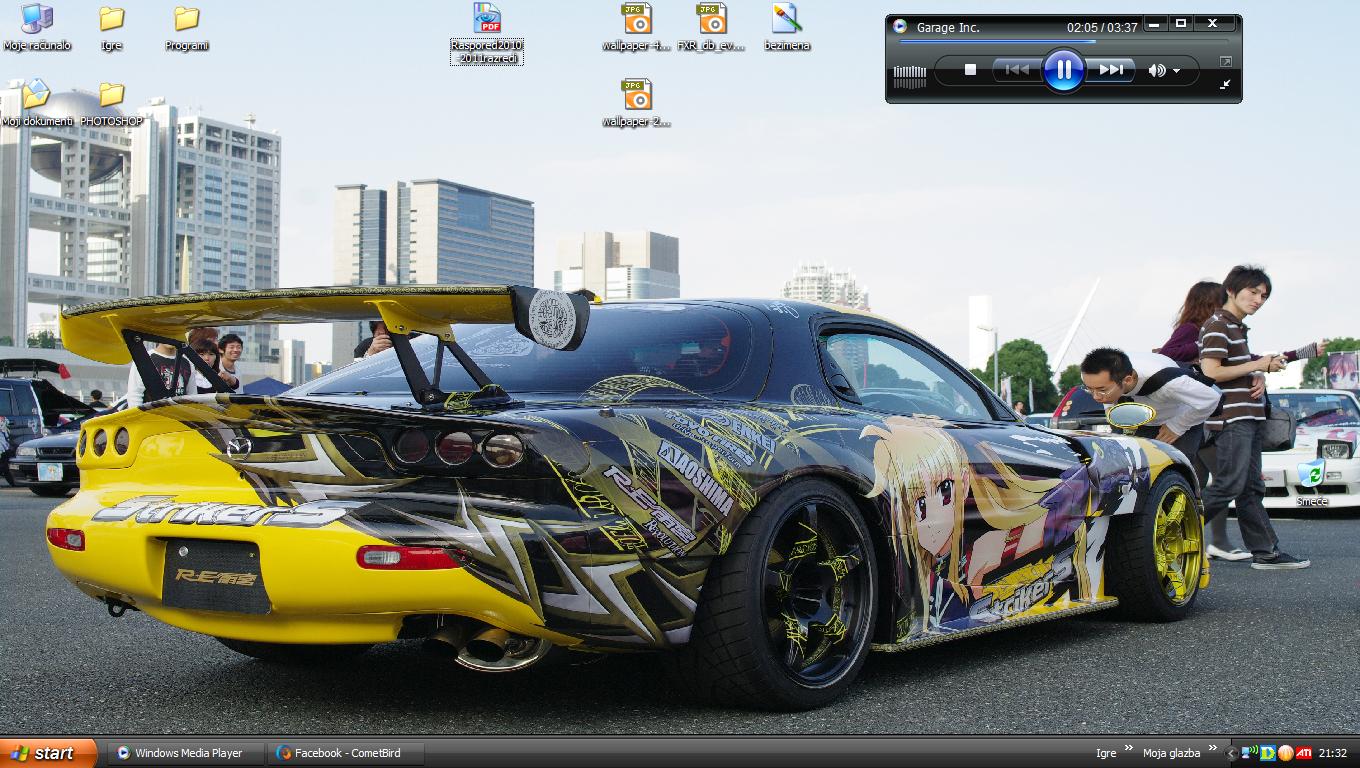Pause playback in the media player
1360x768 pixels.
[1063, 70]
